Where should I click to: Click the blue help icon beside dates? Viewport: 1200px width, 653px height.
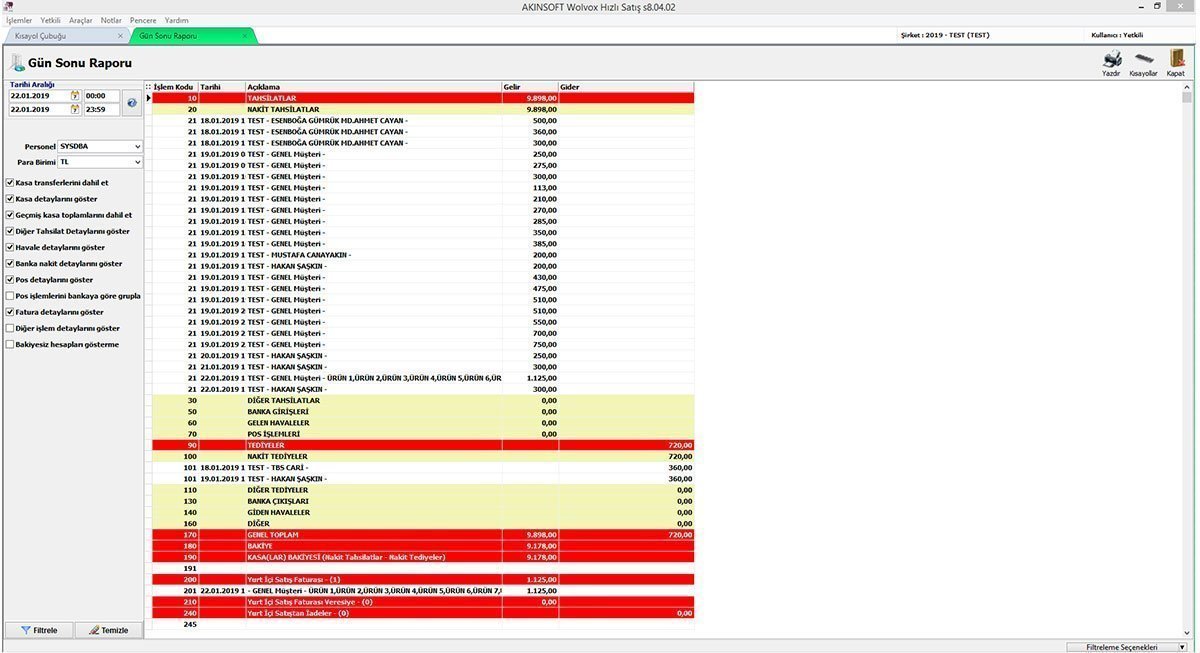point(132,103)
